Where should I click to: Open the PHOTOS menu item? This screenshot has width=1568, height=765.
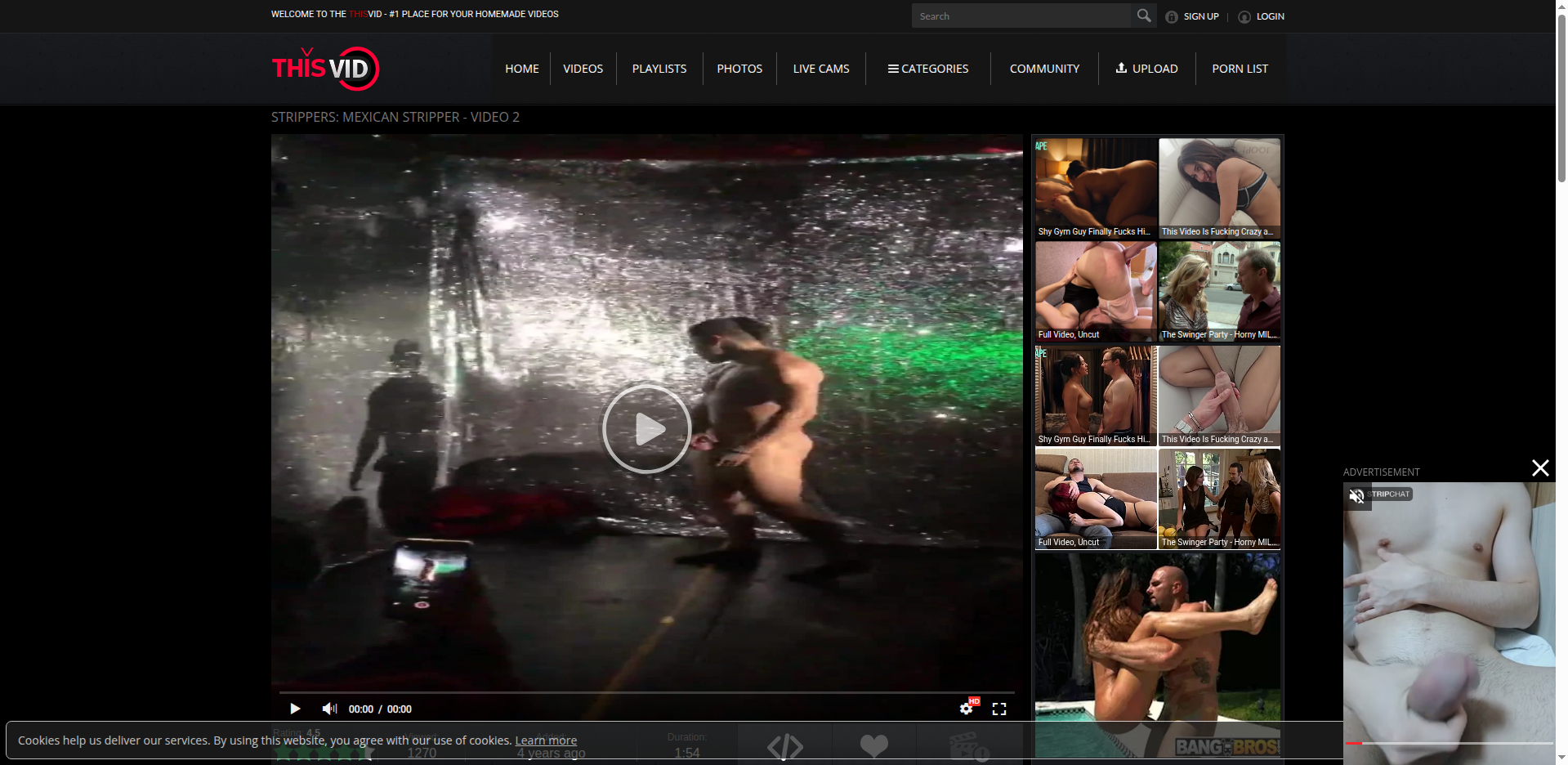coord(739,69)
